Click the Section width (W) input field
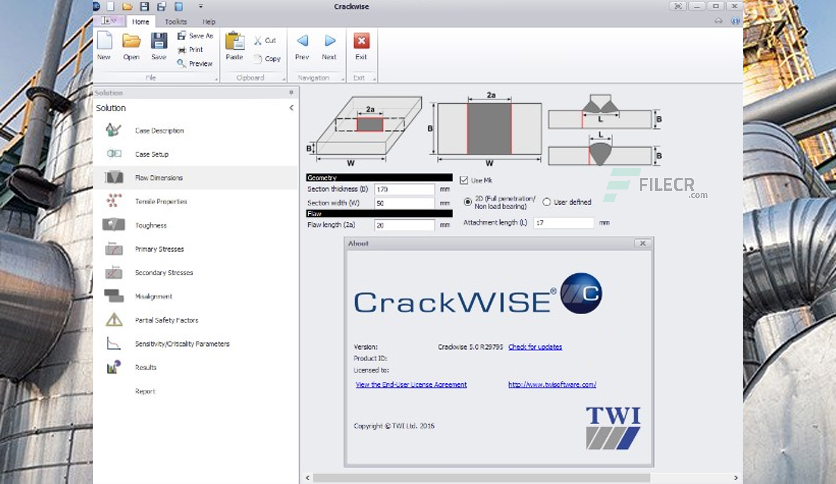This screenshot has height=484, width=836. tap(404, 203)
